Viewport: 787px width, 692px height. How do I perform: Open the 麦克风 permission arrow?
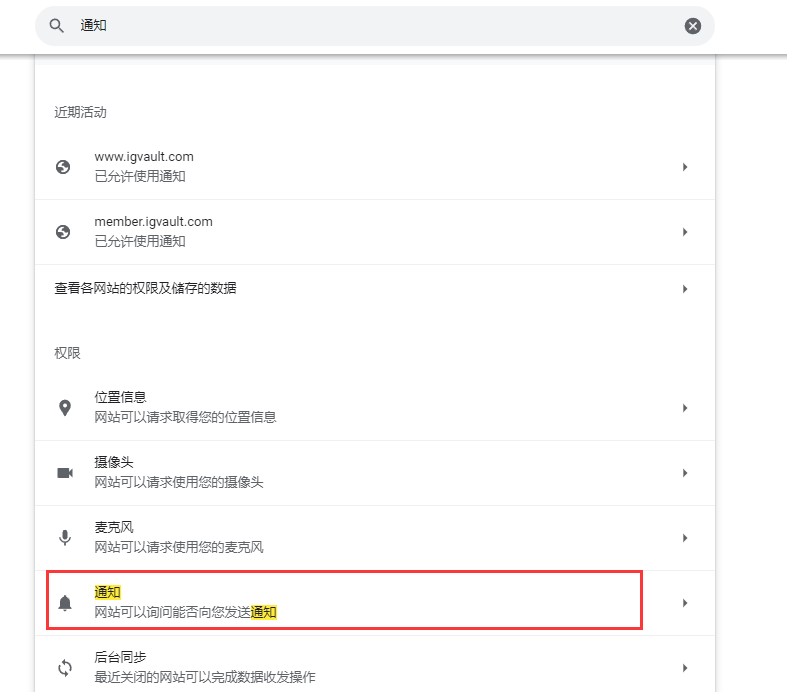pyautogui.click(x=685, y=537)
